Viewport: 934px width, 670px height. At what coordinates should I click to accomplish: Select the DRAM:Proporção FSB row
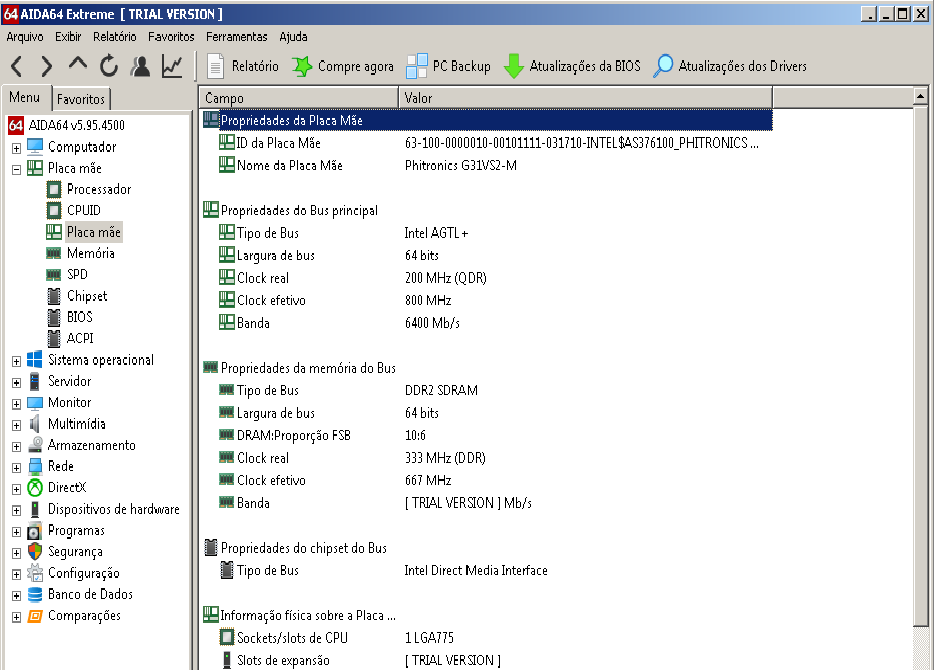(x=487, y=435)
